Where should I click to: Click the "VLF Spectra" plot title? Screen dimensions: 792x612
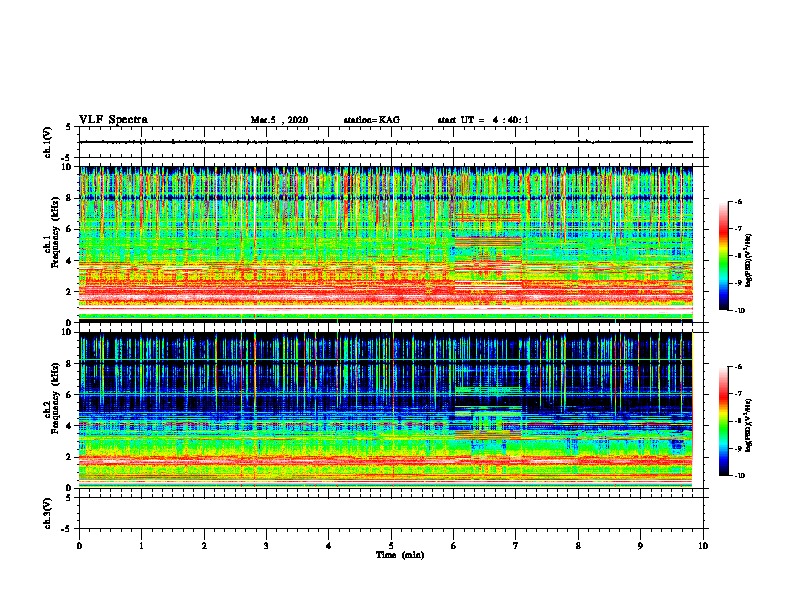[x=113, y=120]
